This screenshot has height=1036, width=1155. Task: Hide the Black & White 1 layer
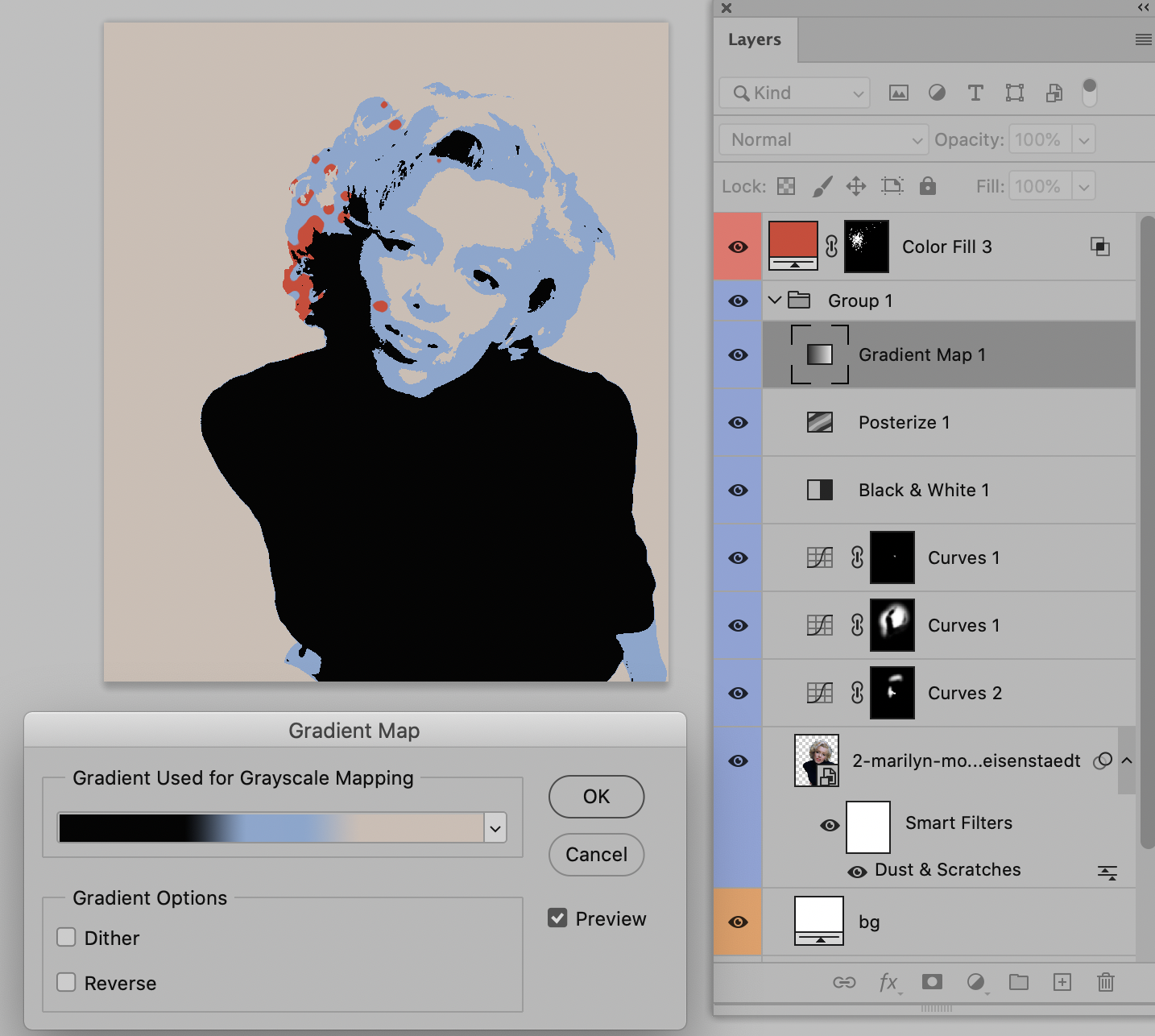[738, 490]
